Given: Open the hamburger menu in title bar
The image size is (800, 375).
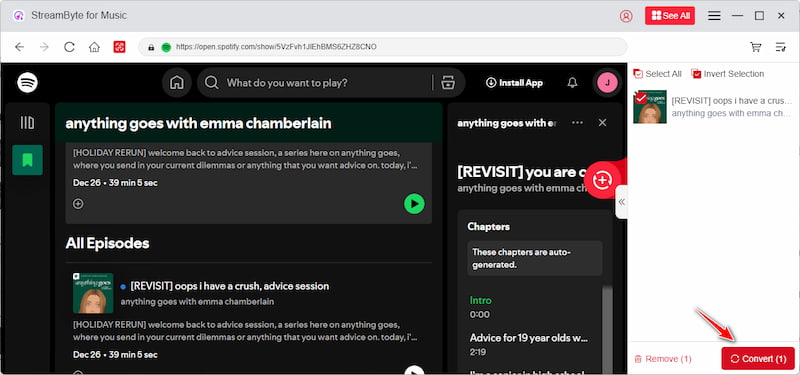Looking at the screenshot, I should coord(714,16).
